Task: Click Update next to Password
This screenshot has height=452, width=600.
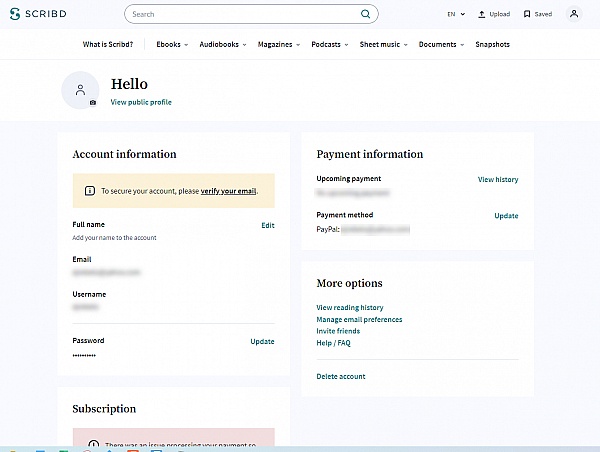Action: (x=262, y=341)
